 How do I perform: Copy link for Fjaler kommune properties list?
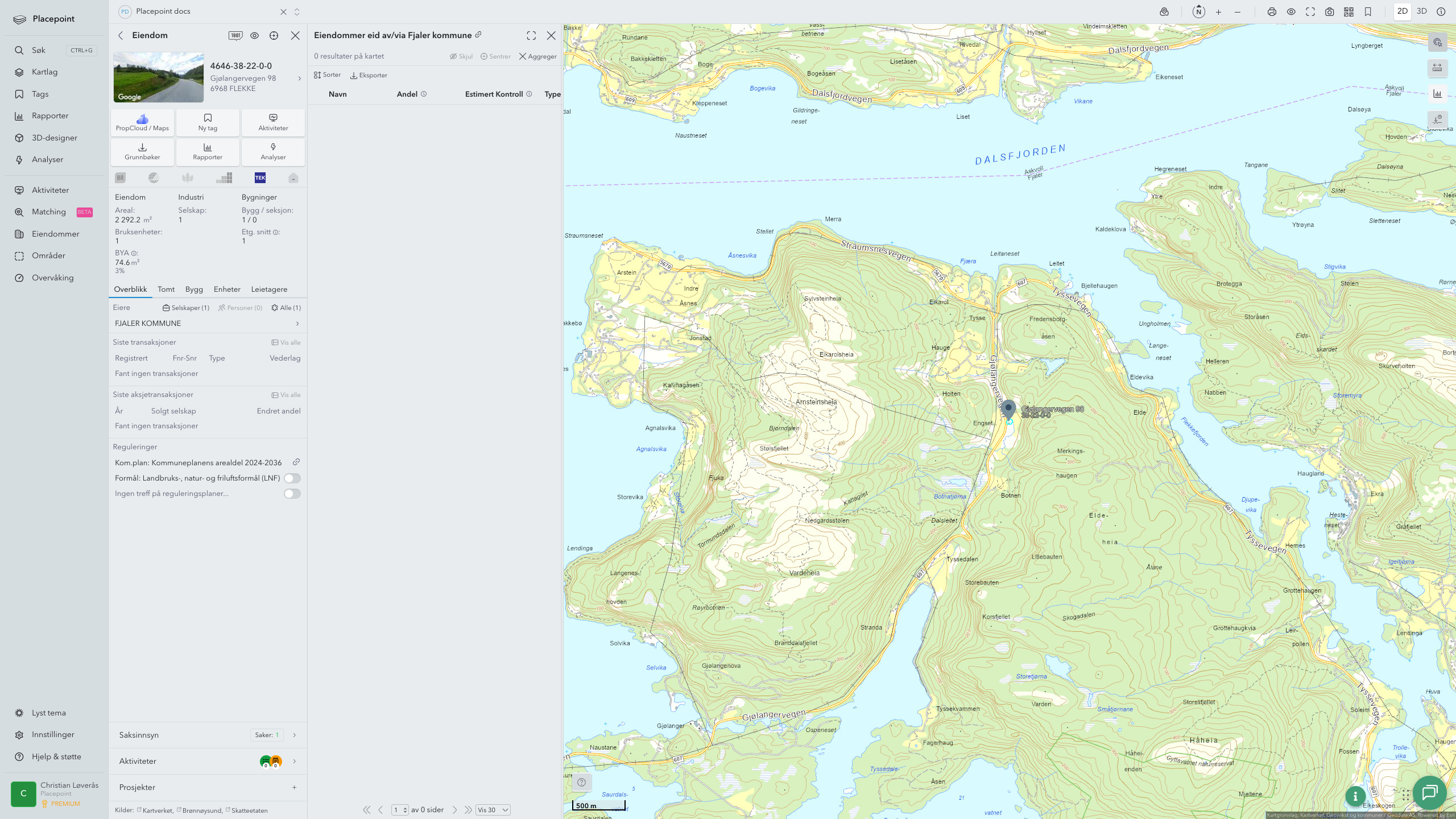pyautogui.click(x=478, y=35)
